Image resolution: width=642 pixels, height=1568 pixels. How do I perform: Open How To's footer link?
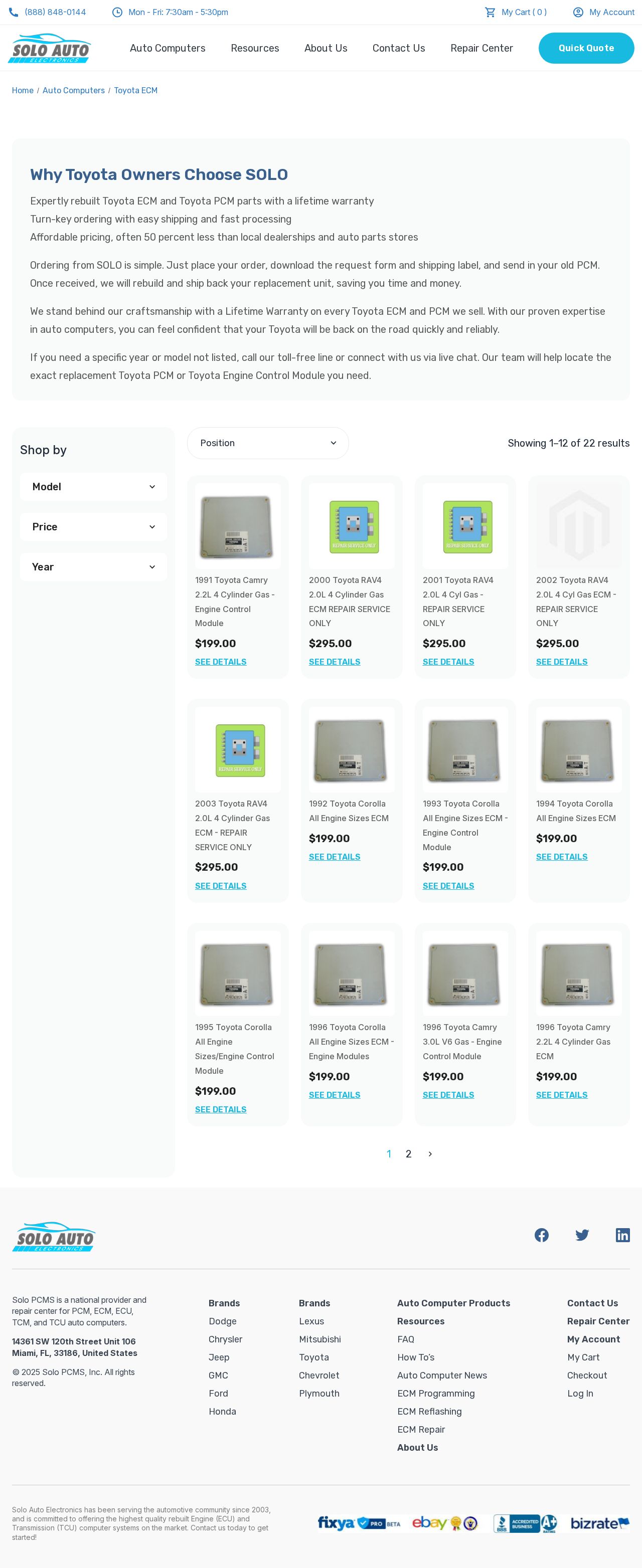click(415, 1357)
